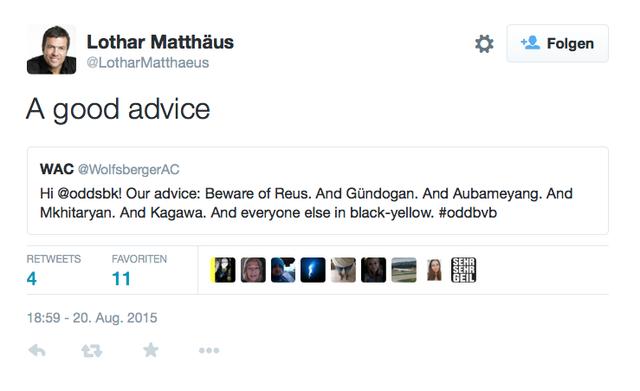640x391 pixels.
Task: Open the more options ellipsis icon
Action: click(x=209, y=350)
